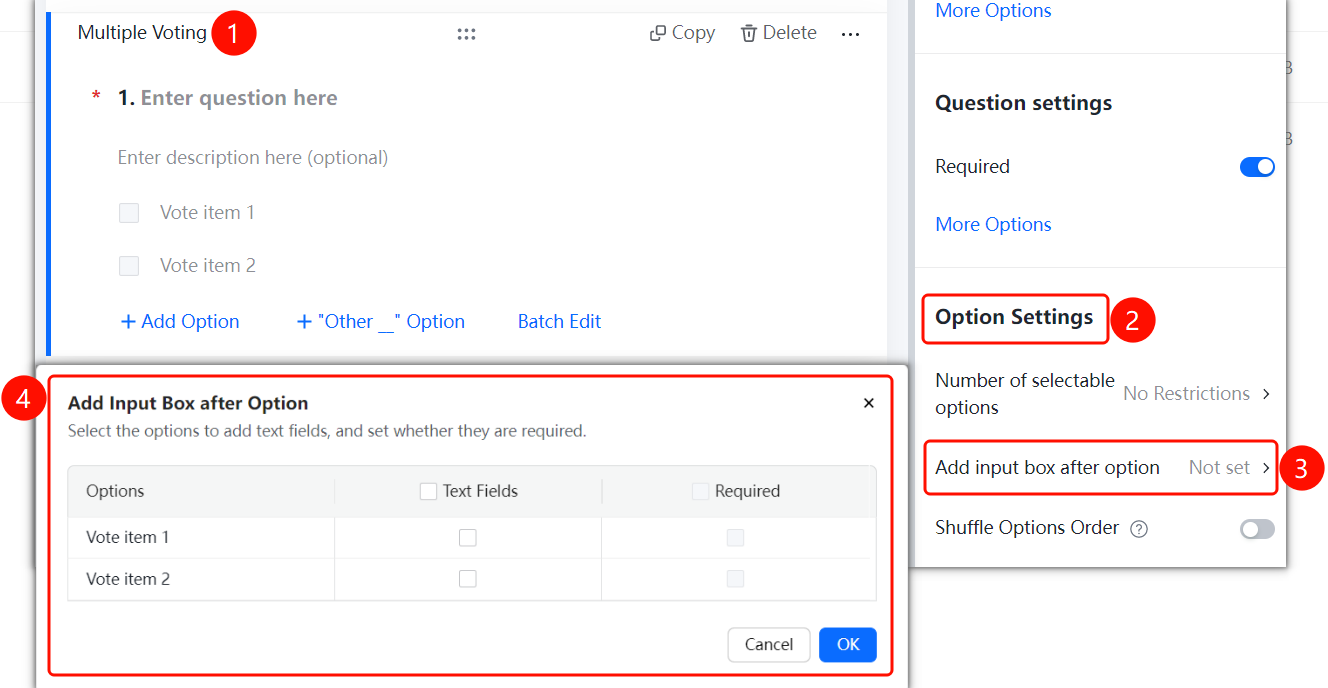The height and width of the screenshot is (688, 1328).
Task: Click the Options column header in the dialog table
Action: coord(115,491)
